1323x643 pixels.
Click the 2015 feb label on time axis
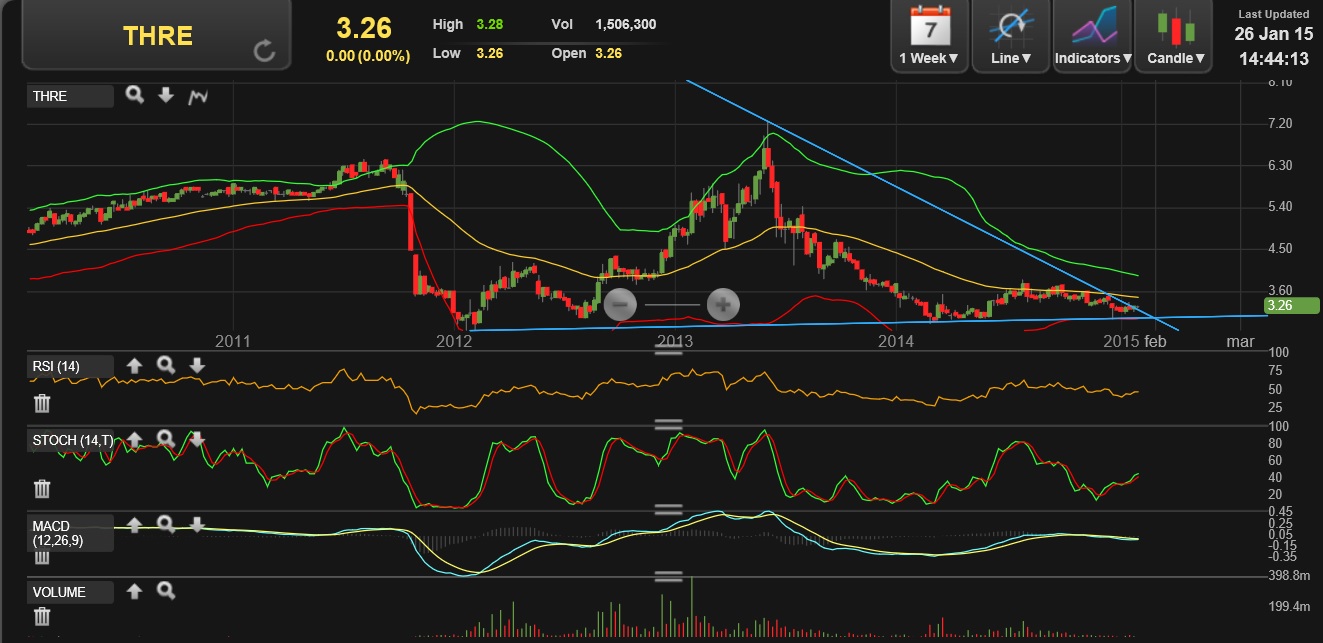coord(1135,342)
